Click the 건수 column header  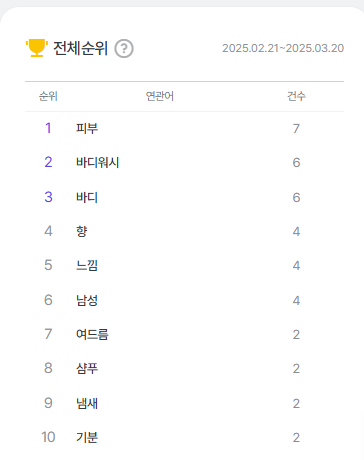tap(296, 96)
